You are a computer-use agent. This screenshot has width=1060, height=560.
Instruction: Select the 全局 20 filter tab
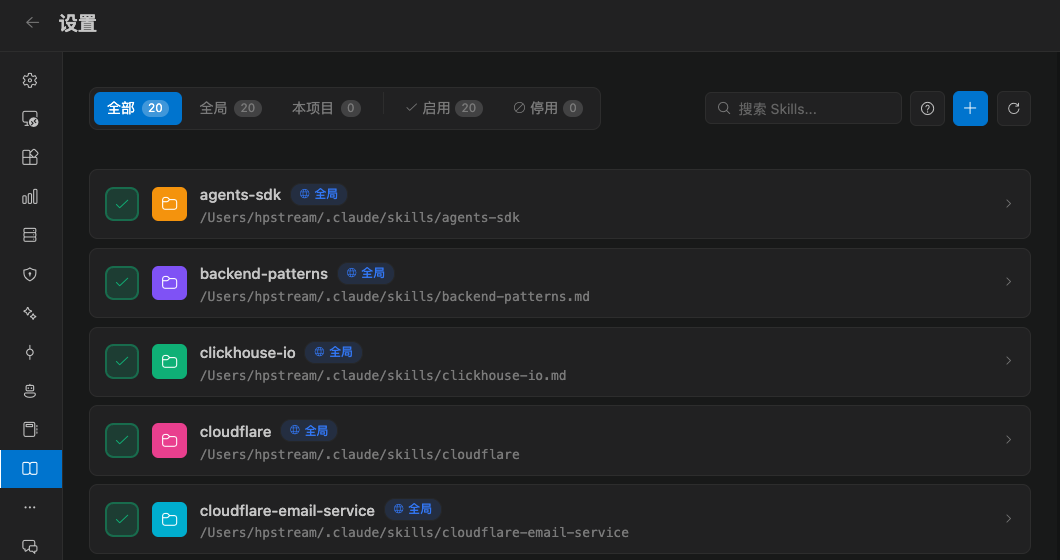point(231,108)
